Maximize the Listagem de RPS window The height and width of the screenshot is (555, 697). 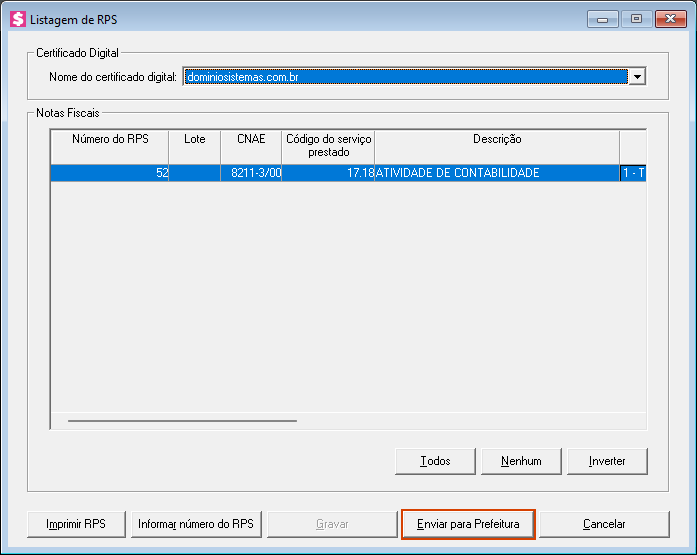(635, 19)
